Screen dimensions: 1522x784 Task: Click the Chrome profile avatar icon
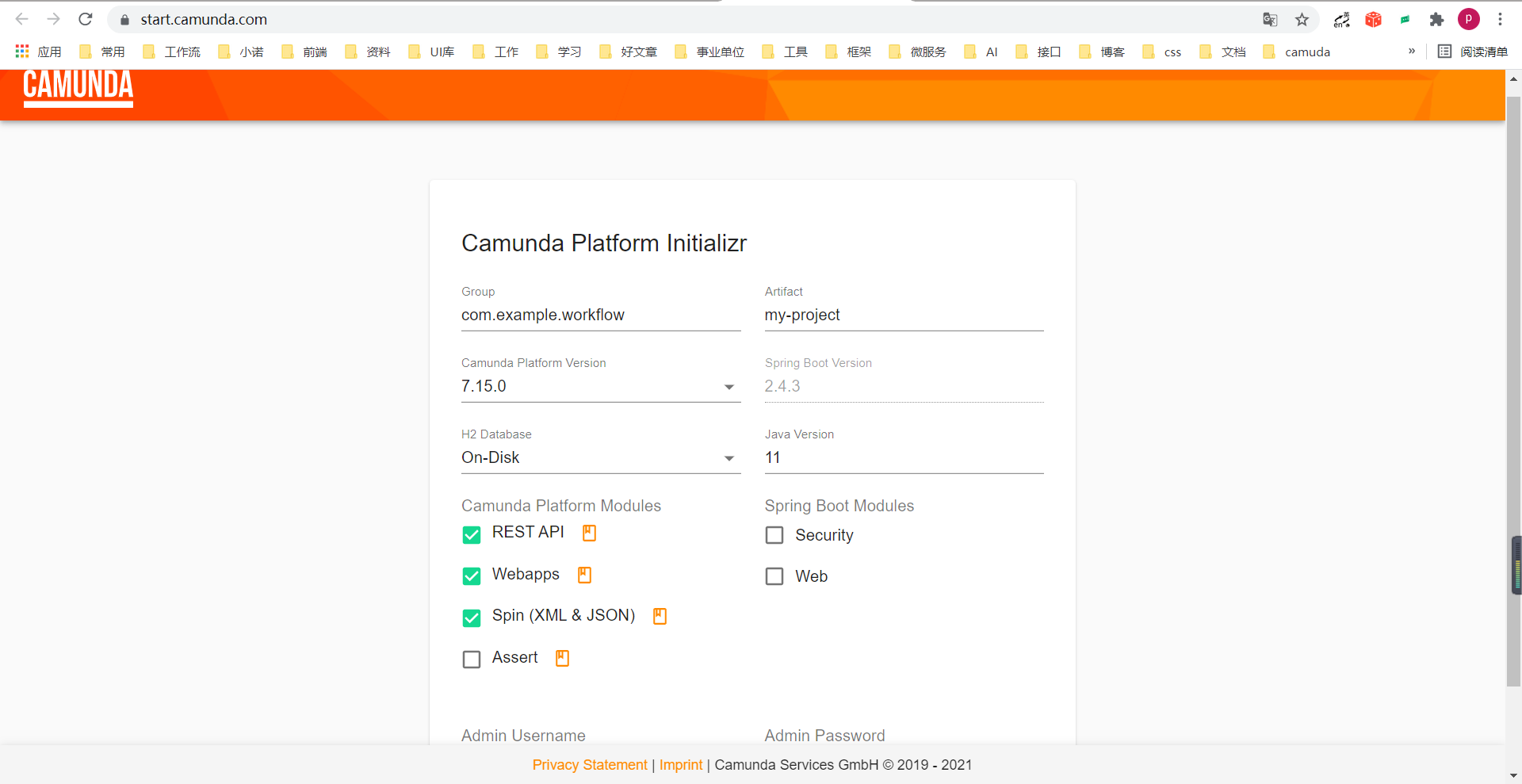click(1469, 19)
